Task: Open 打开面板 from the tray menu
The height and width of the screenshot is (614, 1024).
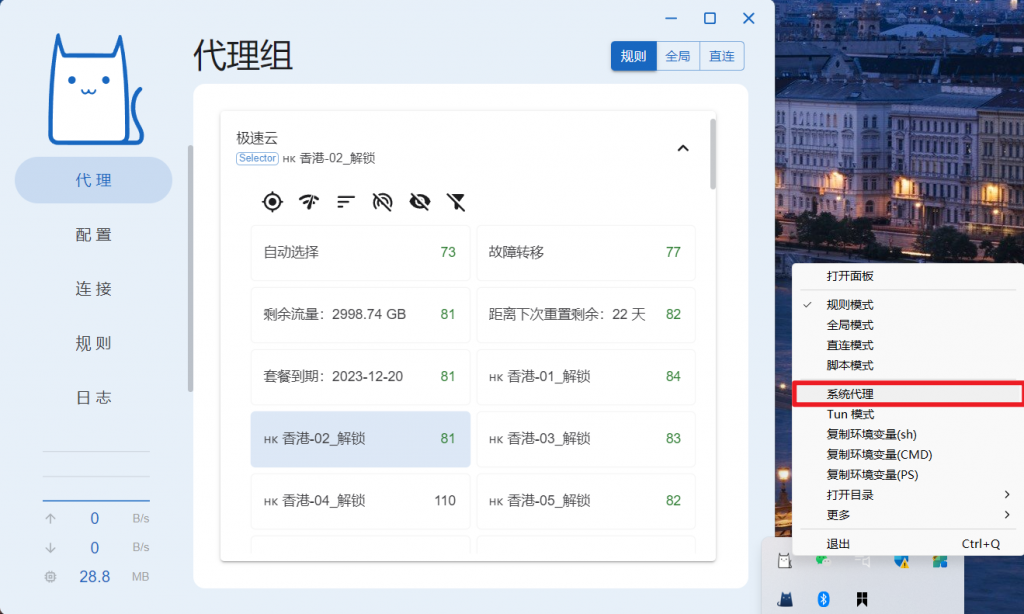Action: (908, 276)
